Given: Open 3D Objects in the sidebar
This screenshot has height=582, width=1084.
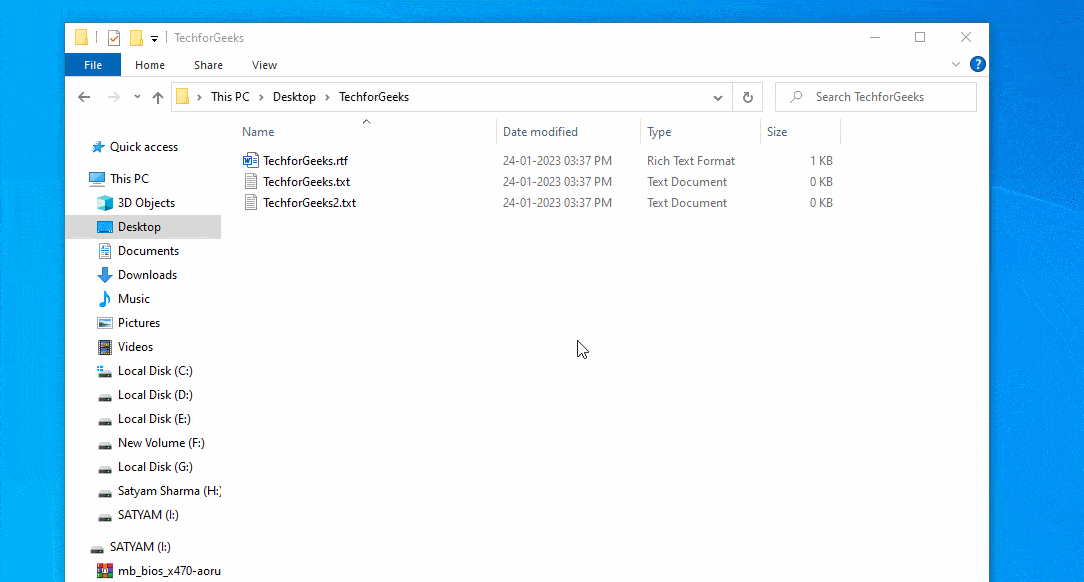Looking at the screenshot, I should coord(146,203).
